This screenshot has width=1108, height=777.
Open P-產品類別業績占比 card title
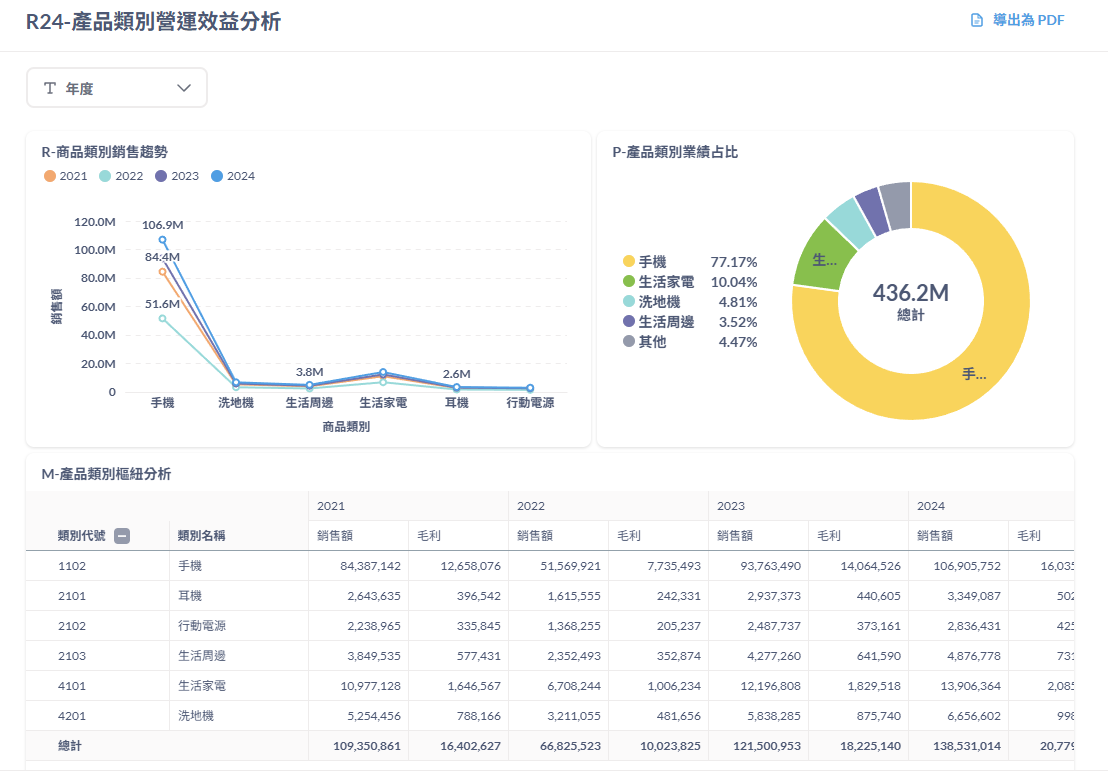coord(675,152)
